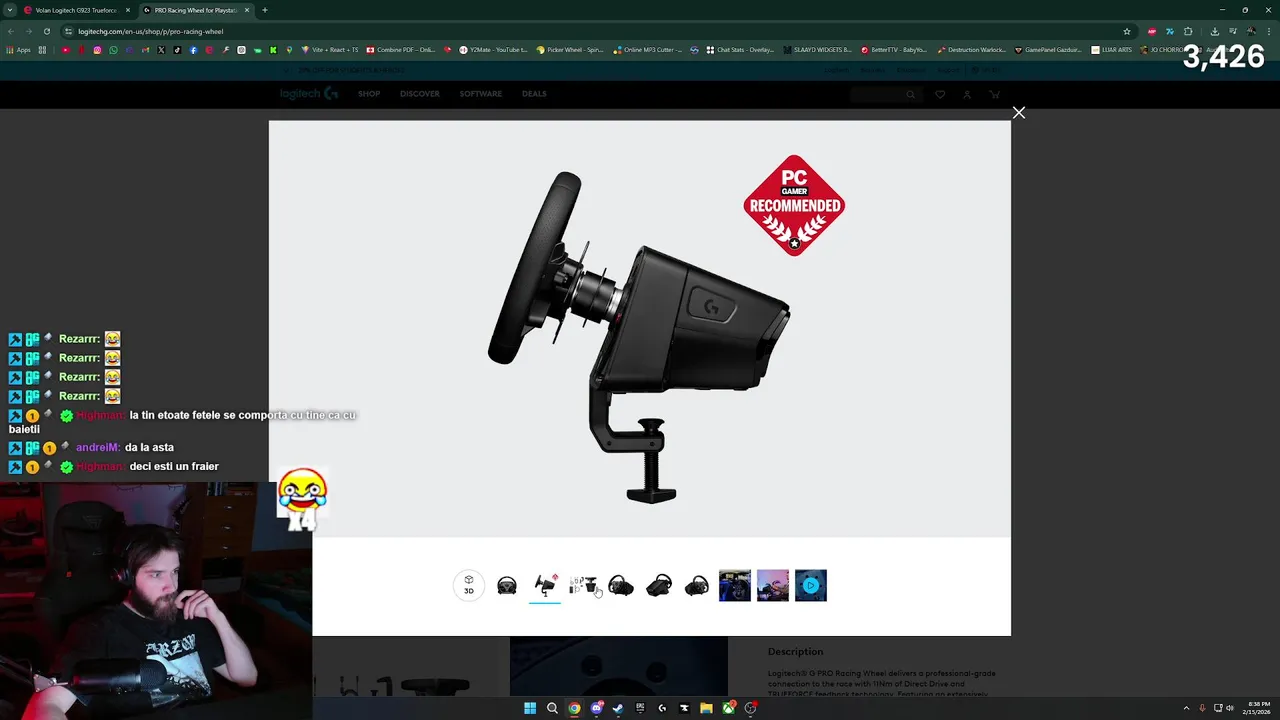The image size is (1280, 720).
Task: Click the Description heading text
Action: pos(795,652)
